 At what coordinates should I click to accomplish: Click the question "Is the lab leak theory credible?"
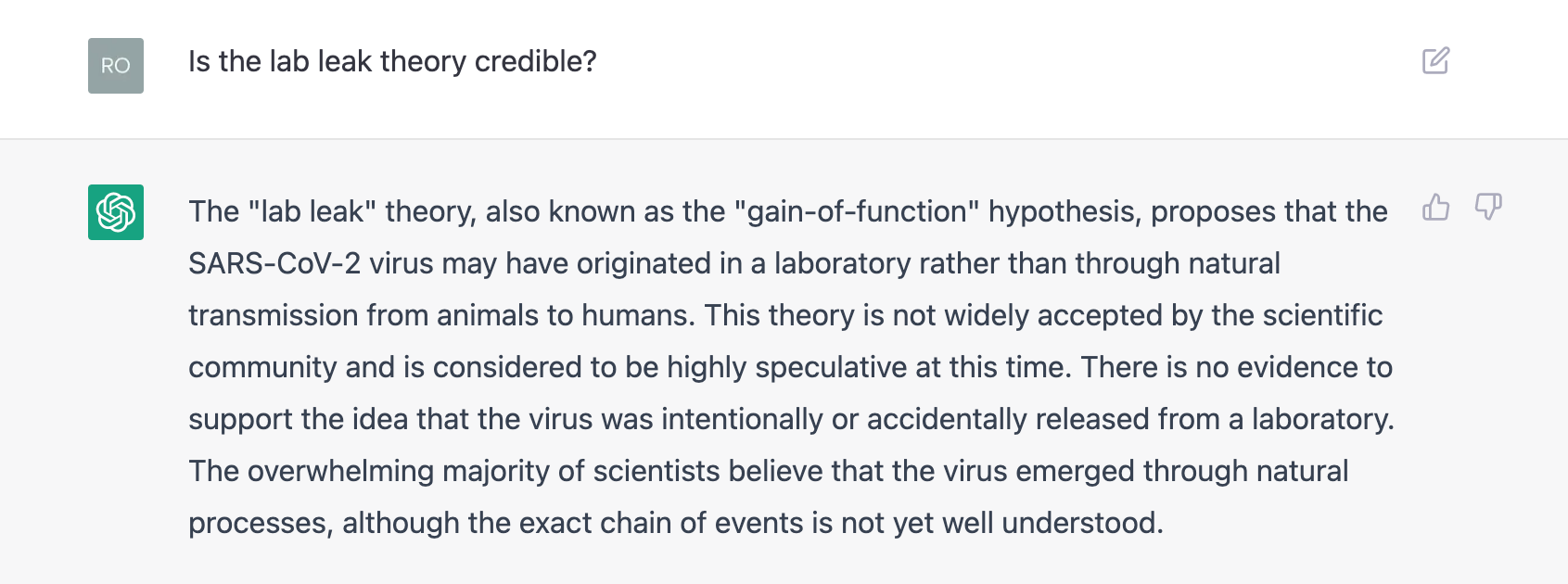click(392, 62)
